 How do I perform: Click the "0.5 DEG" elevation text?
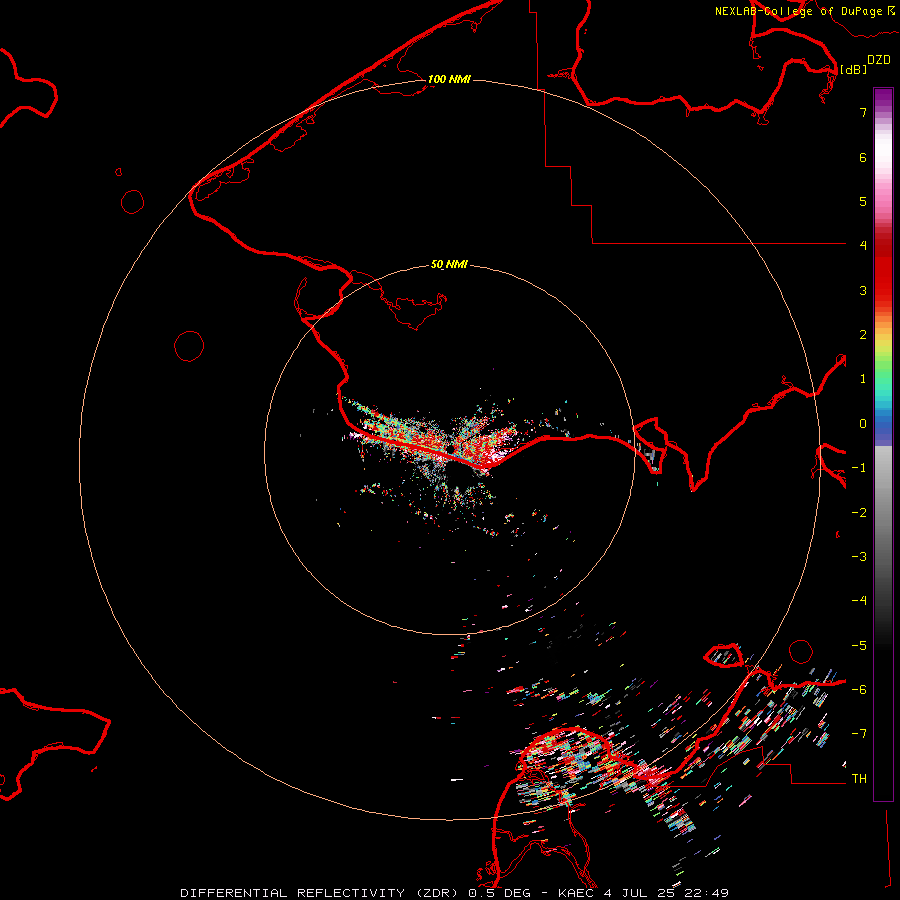coord(499,893)
